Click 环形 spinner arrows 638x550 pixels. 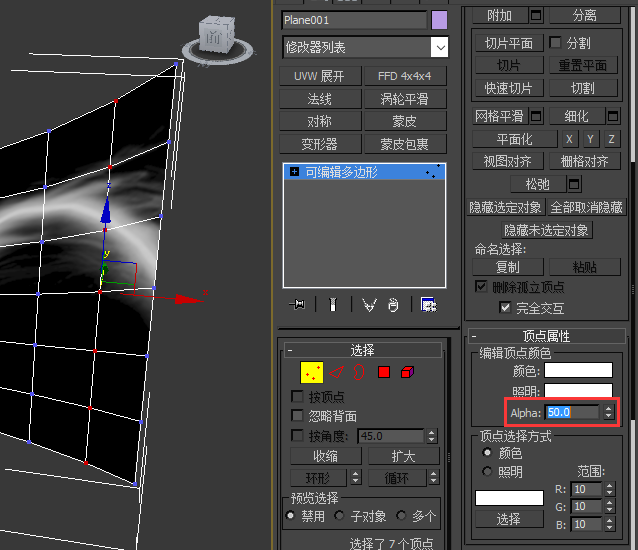coord(356,477)
